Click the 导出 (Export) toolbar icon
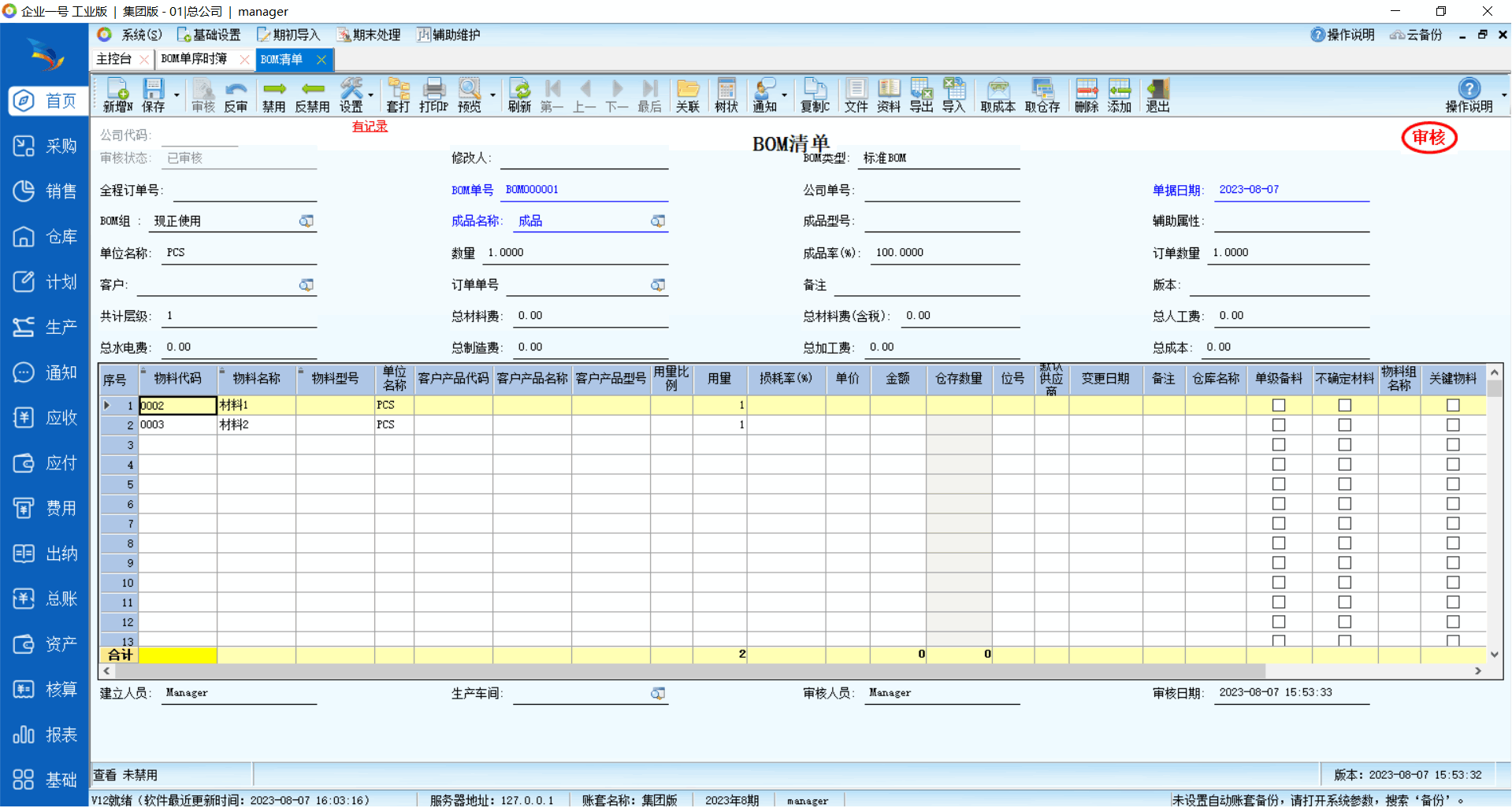Viewport: 1512px width, 808px height. point(921,95)
